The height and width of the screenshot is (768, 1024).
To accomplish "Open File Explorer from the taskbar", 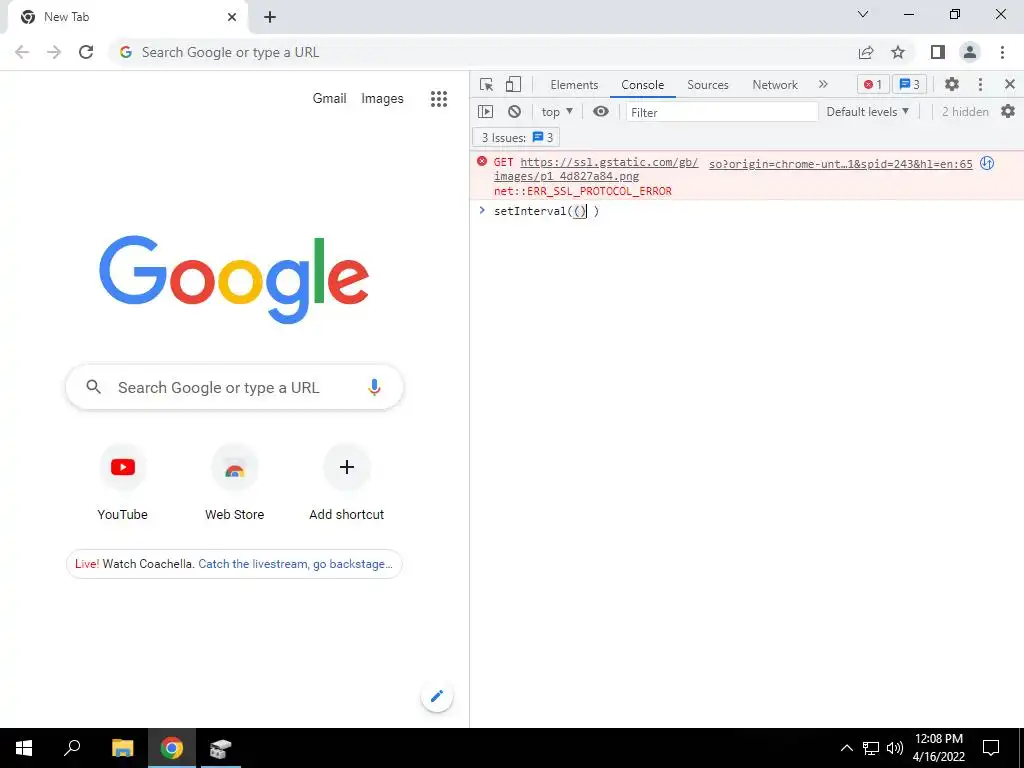I will pyautogui.click(x=122, y=748).
